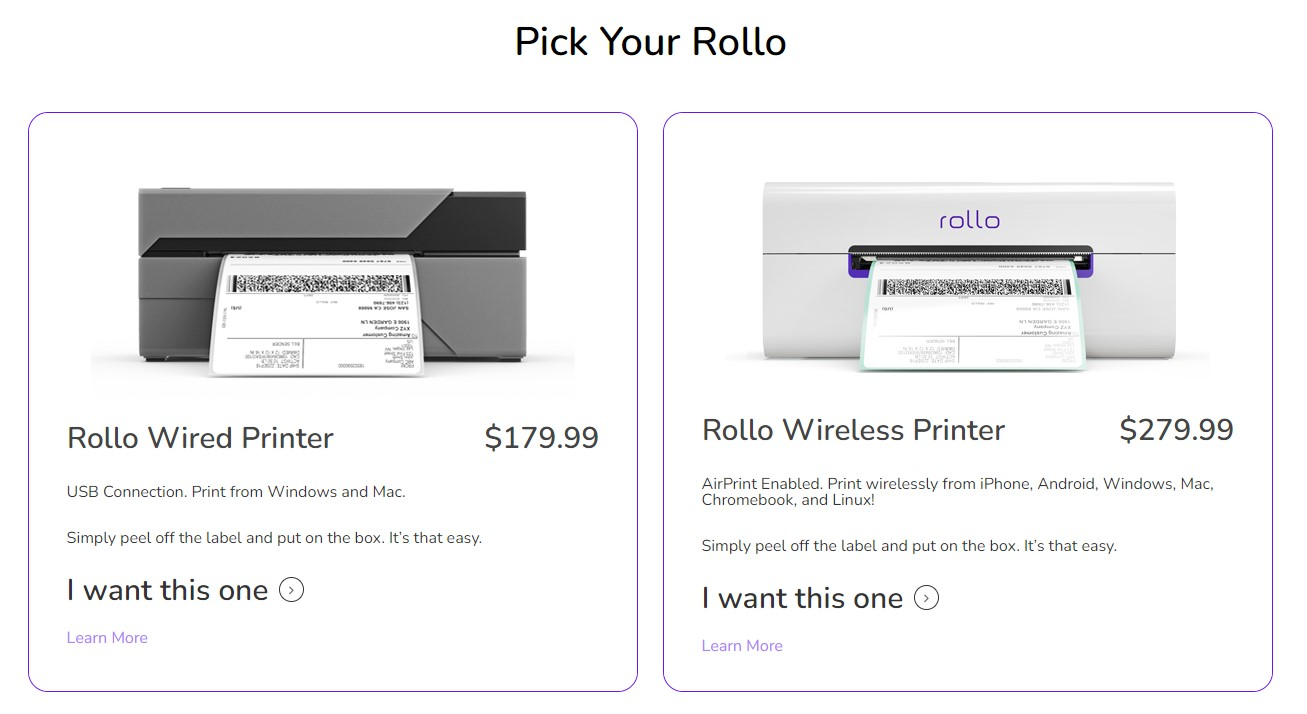This screenshot has width=1307, height=714.
Task: Click the $179.99 price
Action: [x=541, y=438]
